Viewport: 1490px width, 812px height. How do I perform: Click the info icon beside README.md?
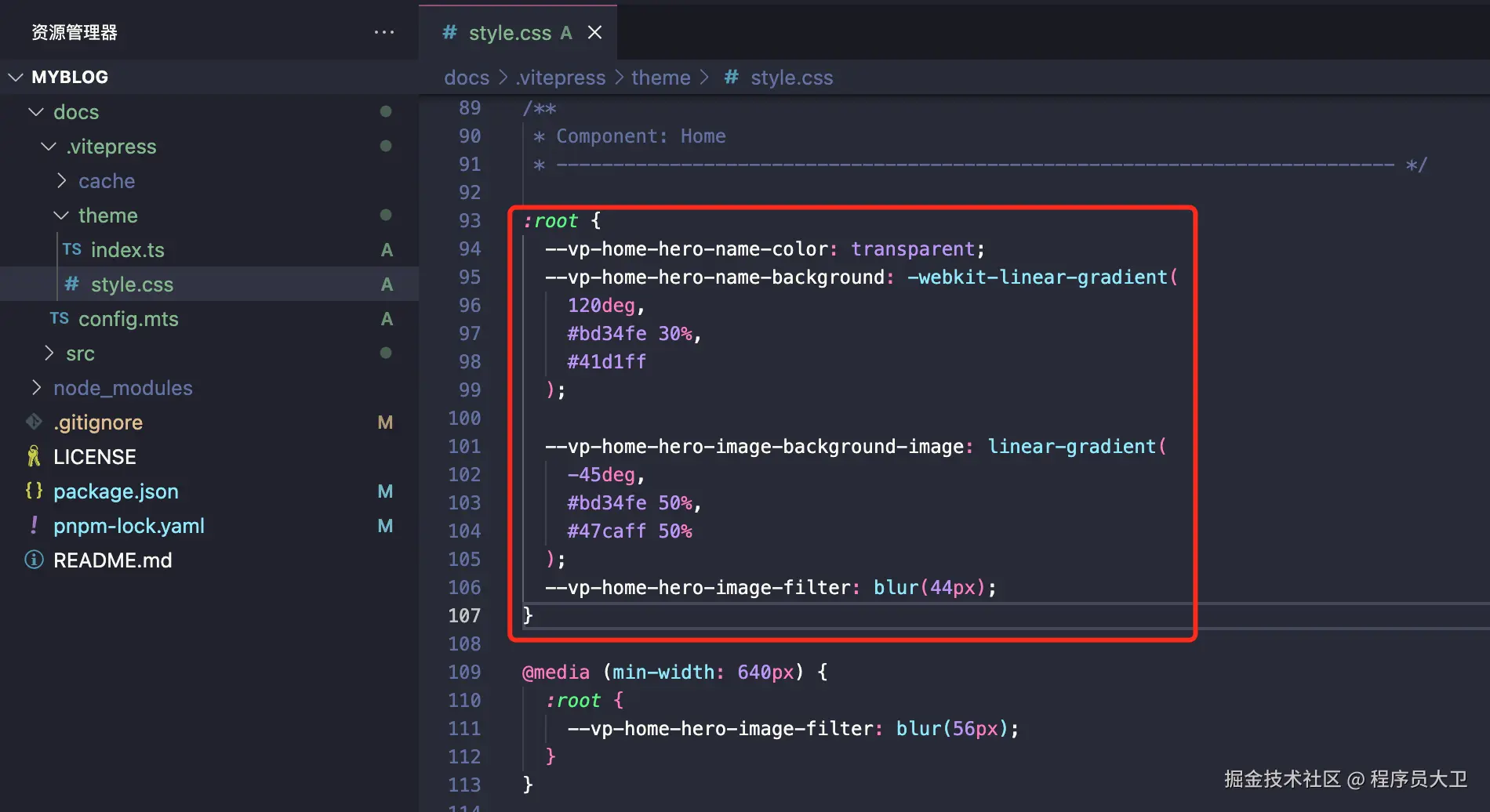pos(34,560)
